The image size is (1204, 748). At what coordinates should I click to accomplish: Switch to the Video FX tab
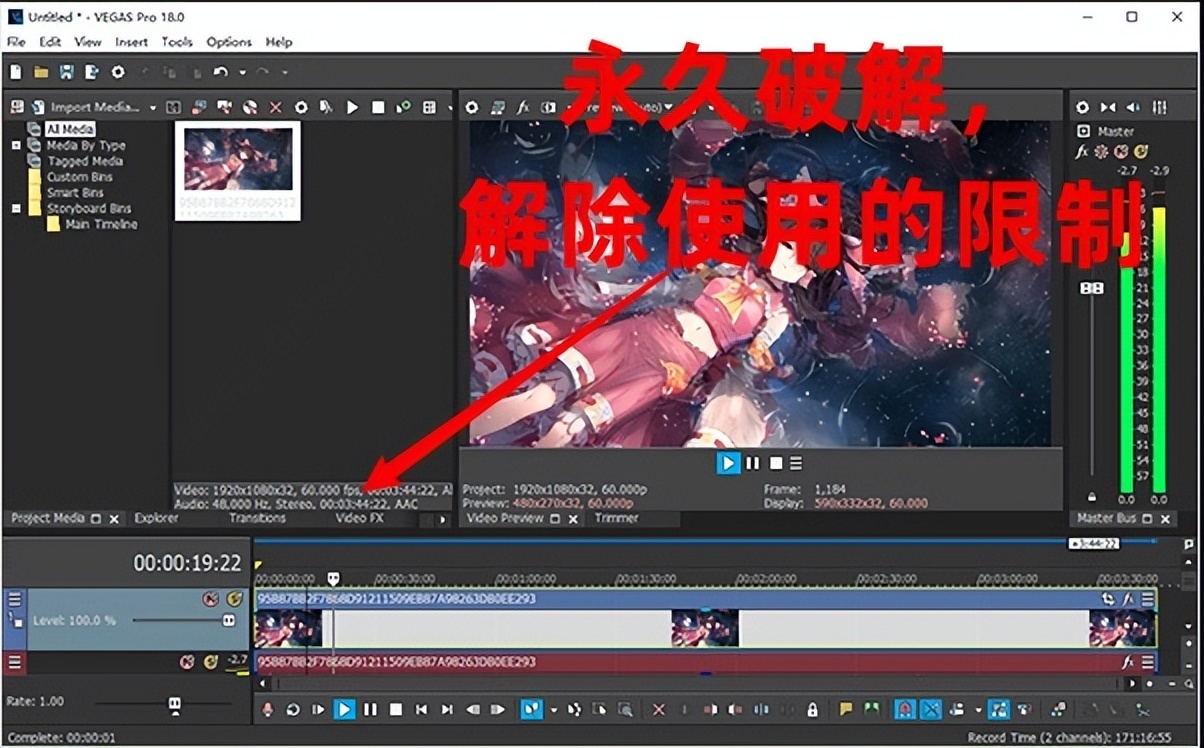pyautogui.click(x=359, y=518)
